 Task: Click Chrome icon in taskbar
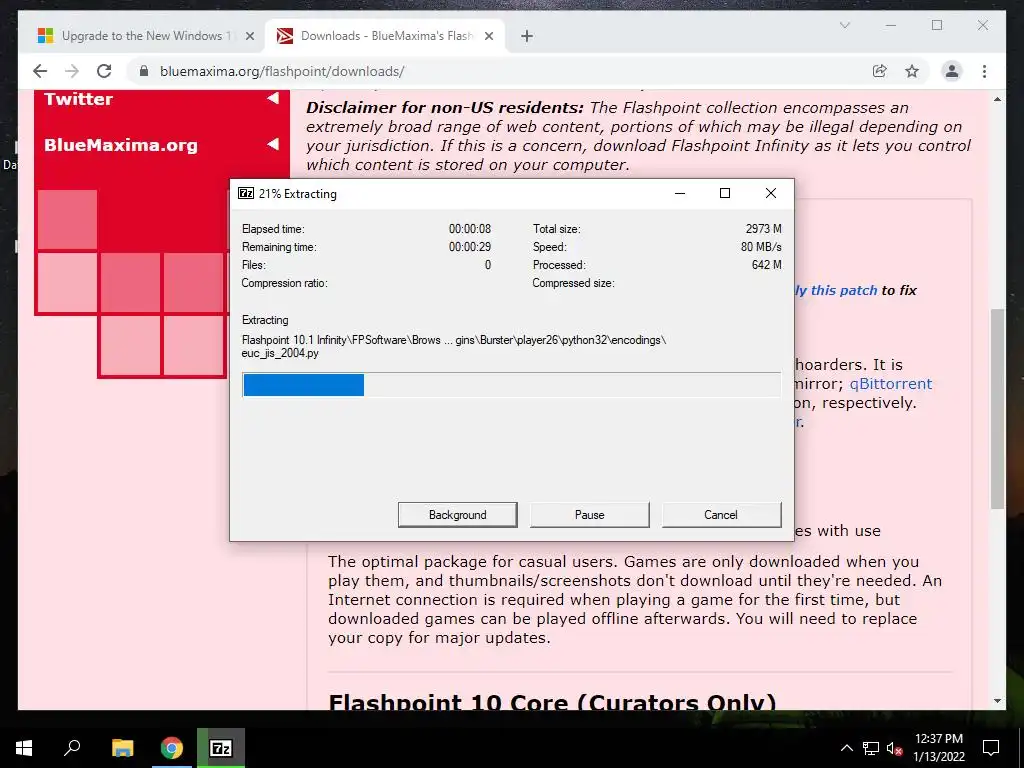[x=172, y=748]
